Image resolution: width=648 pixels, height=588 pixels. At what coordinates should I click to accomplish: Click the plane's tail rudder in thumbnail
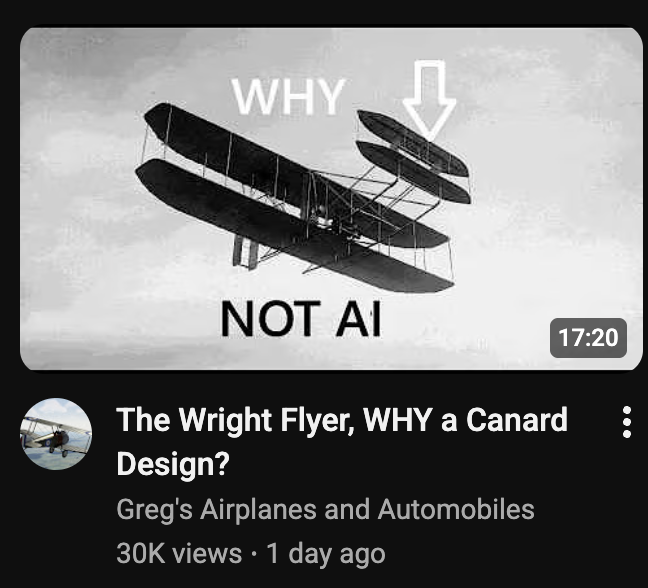245,252
